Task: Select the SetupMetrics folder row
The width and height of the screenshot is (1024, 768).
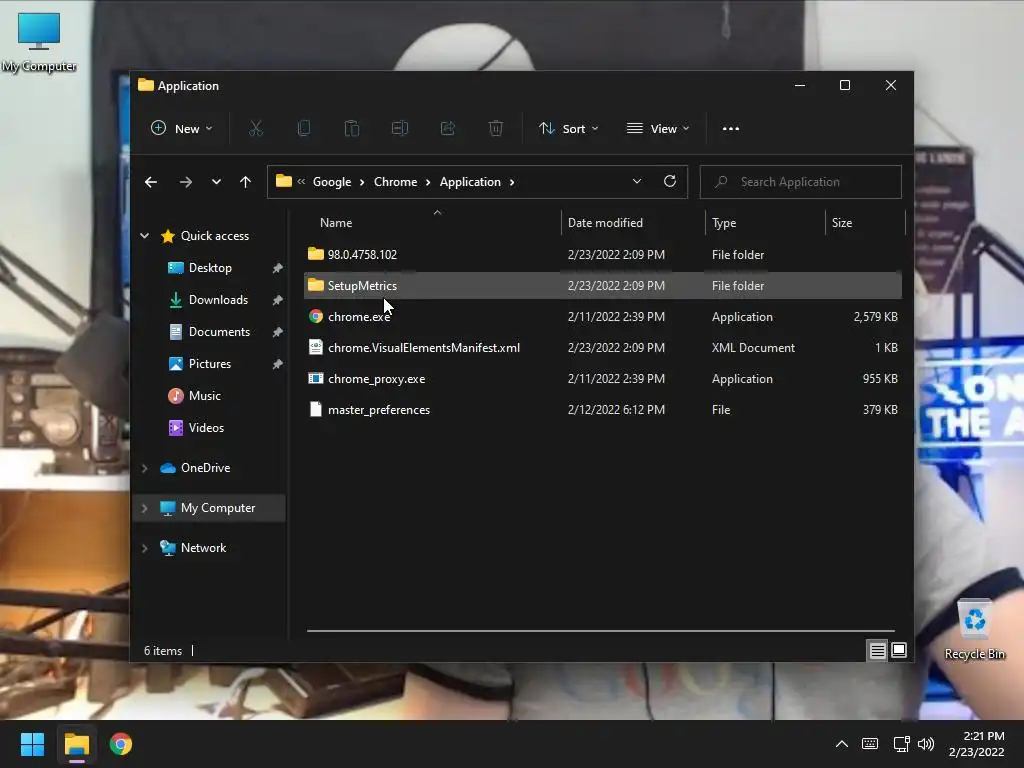Action: coord(603,285)
